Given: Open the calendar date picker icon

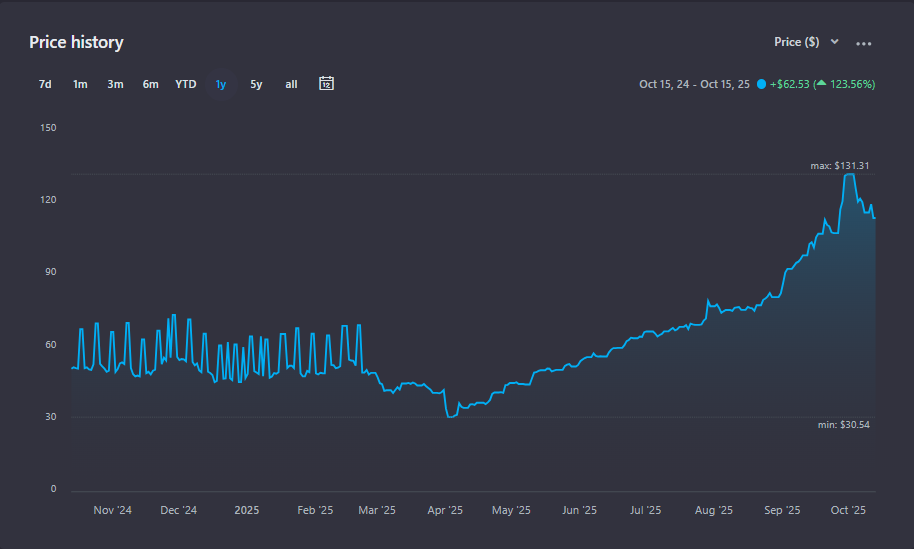Looking at the screenshot, I should [x=326, y=84].
